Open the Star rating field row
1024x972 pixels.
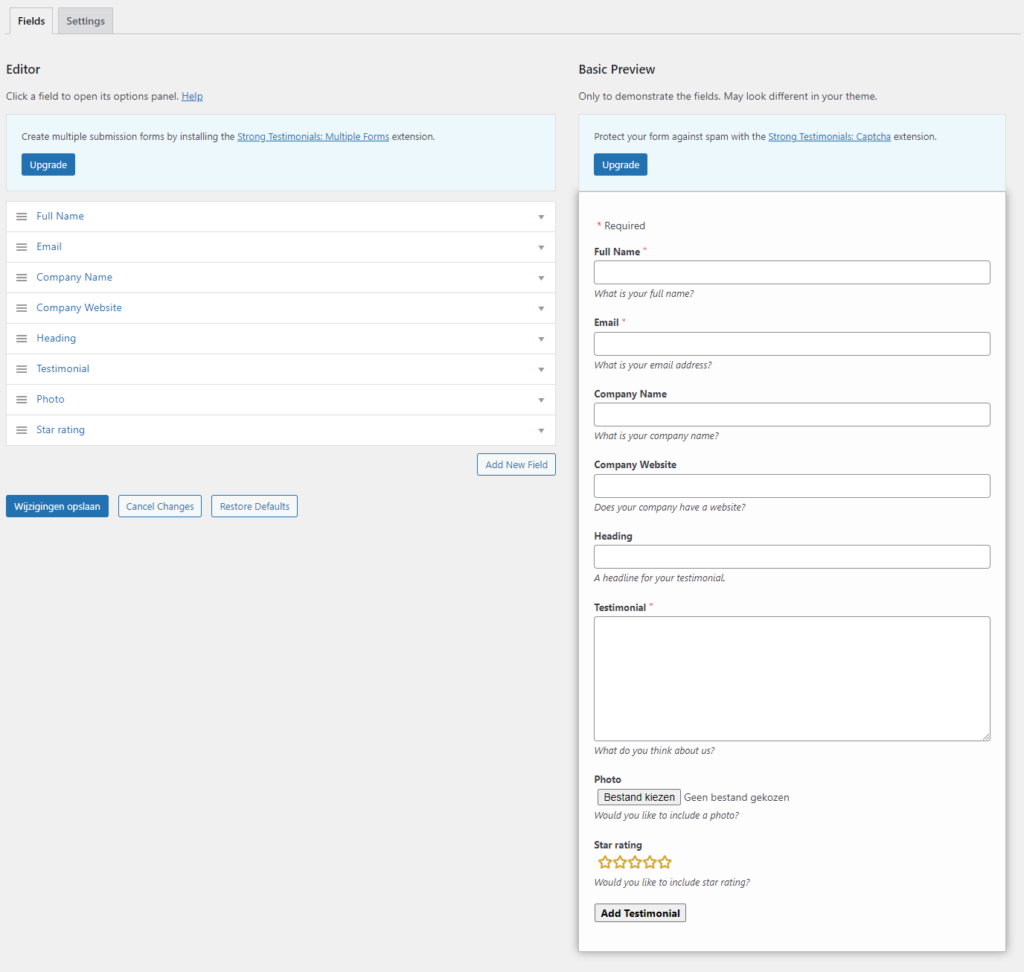pos(281,430)
